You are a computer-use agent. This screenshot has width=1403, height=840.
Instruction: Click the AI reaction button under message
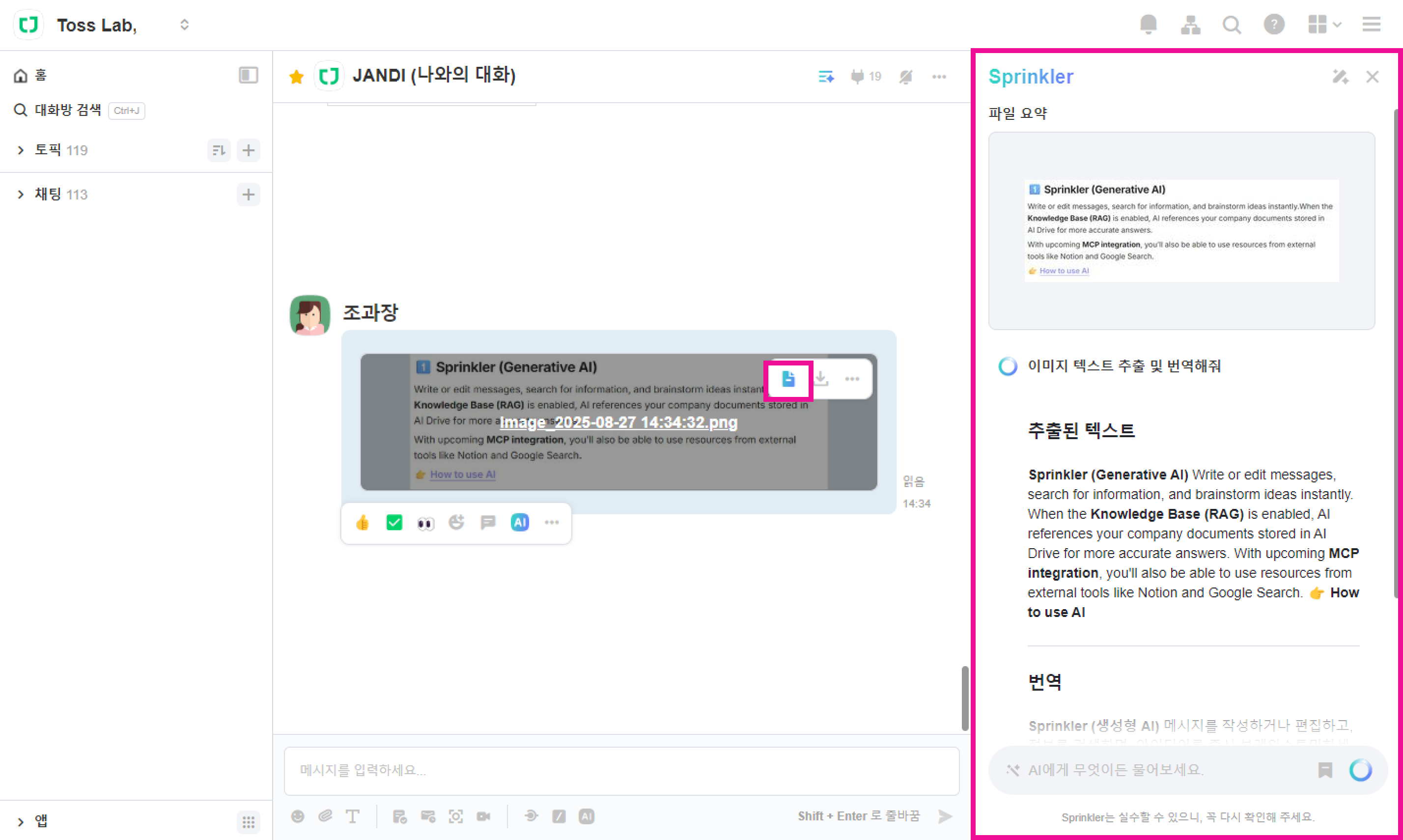pos(520,522)
